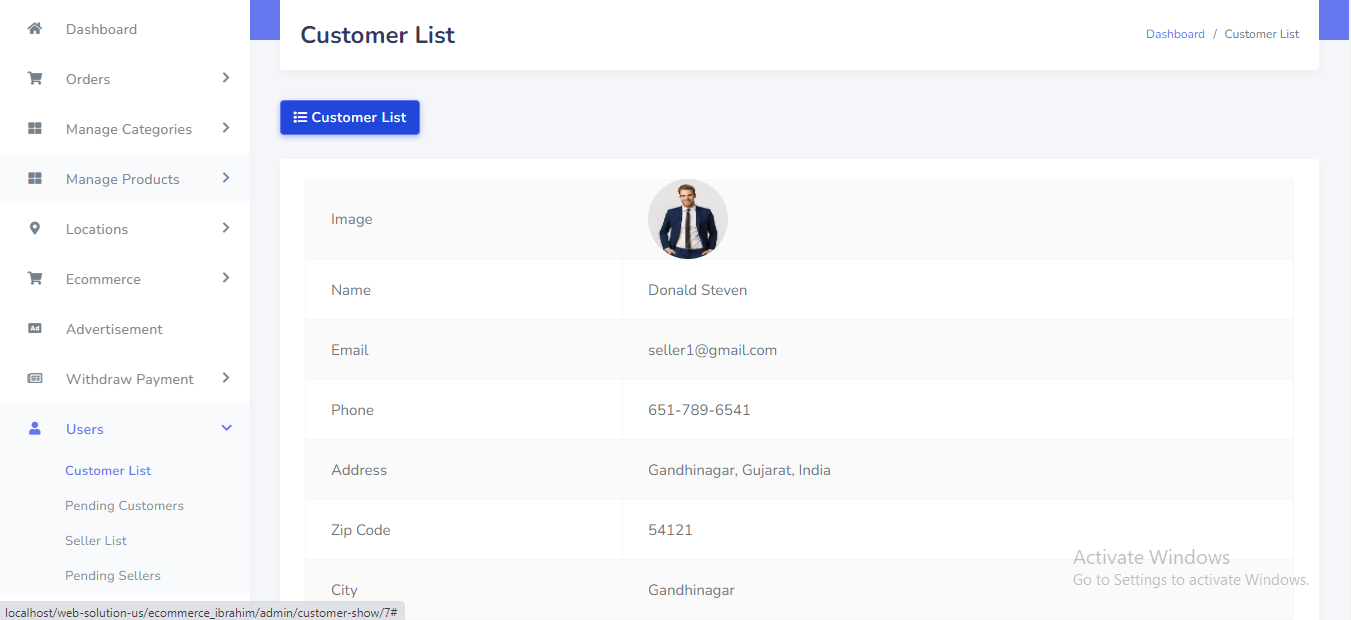
Task: Open Seller List in sidebar
Action: pyautogui.click(x=96, y=541)
